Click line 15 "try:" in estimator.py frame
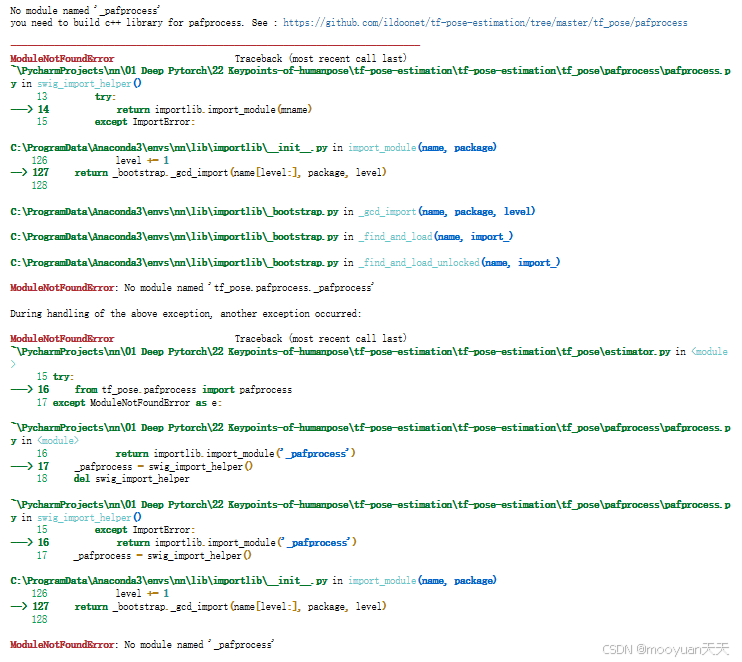The height and width of the screenshot is (662, 742). pos(63,377)
